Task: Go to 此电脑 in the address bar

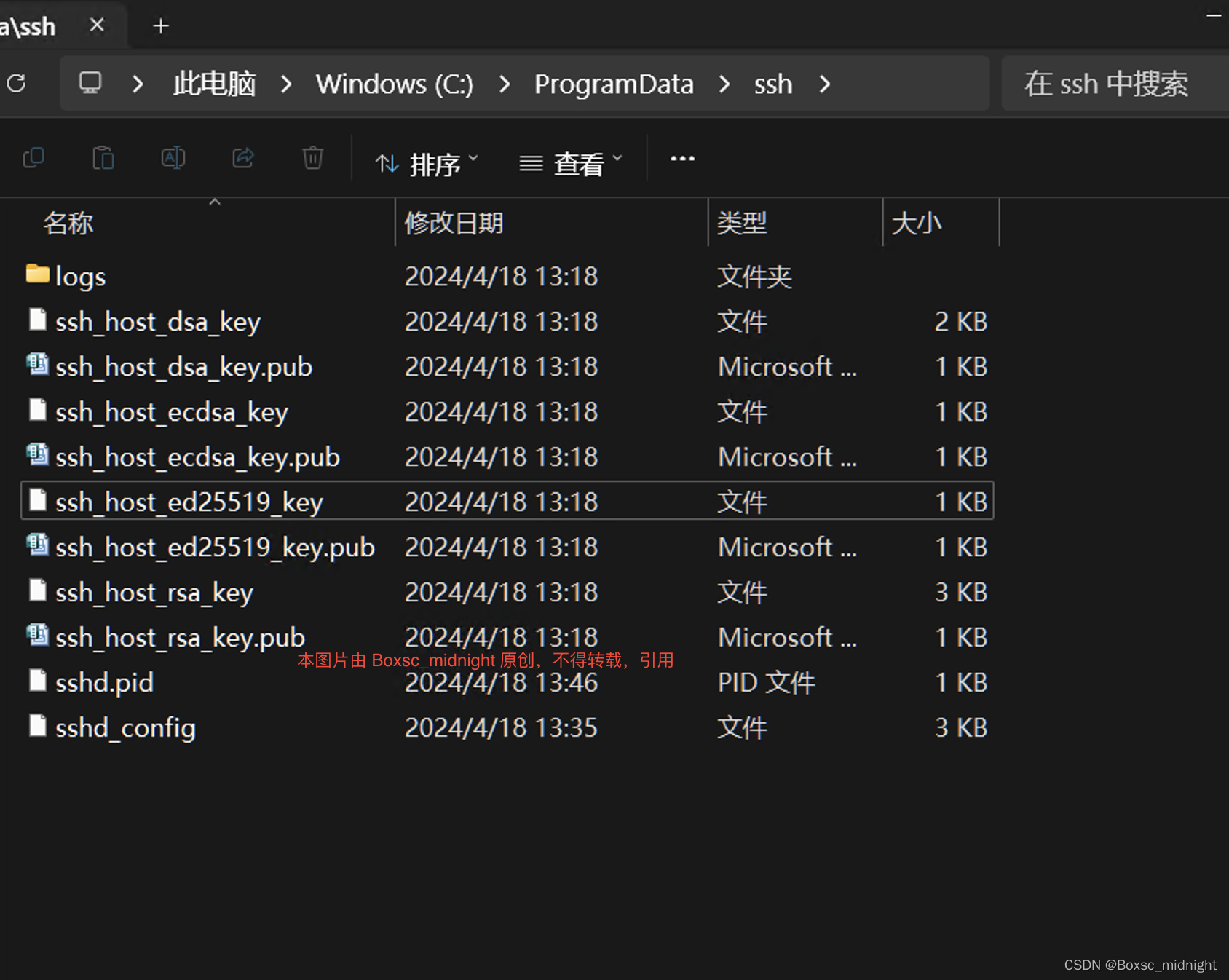Action: (215, 84)
